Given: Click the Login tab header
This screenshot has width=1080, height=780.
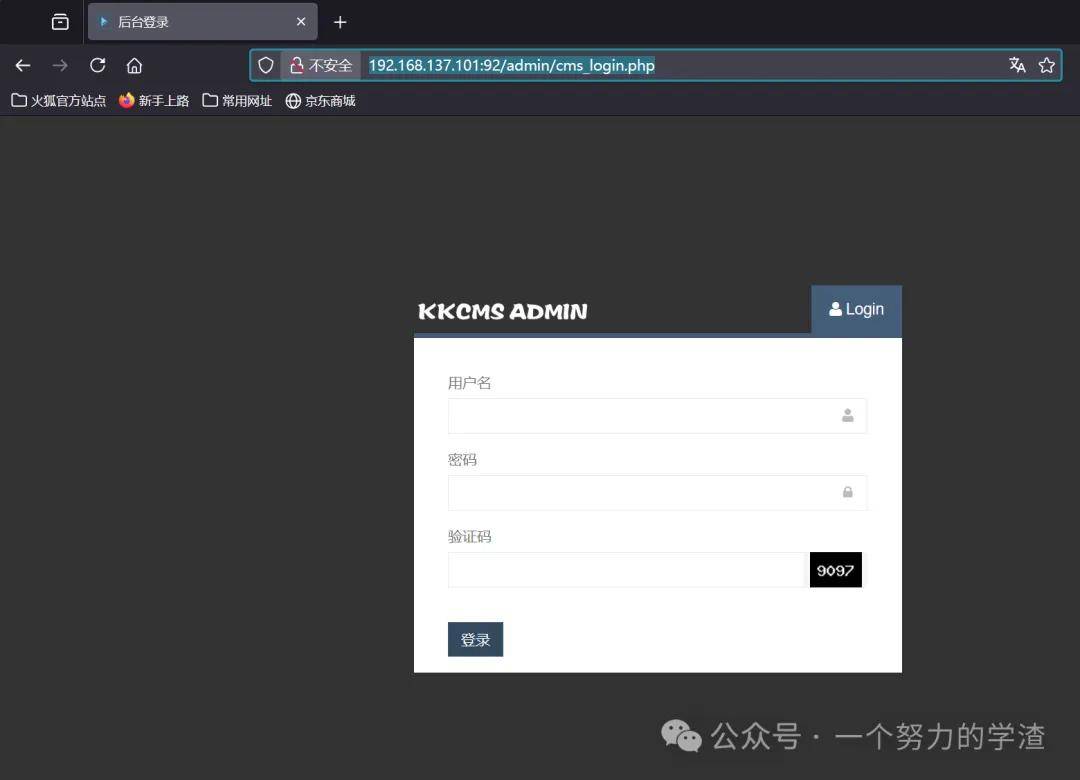Looking at the screenshot, I should 856,309.
